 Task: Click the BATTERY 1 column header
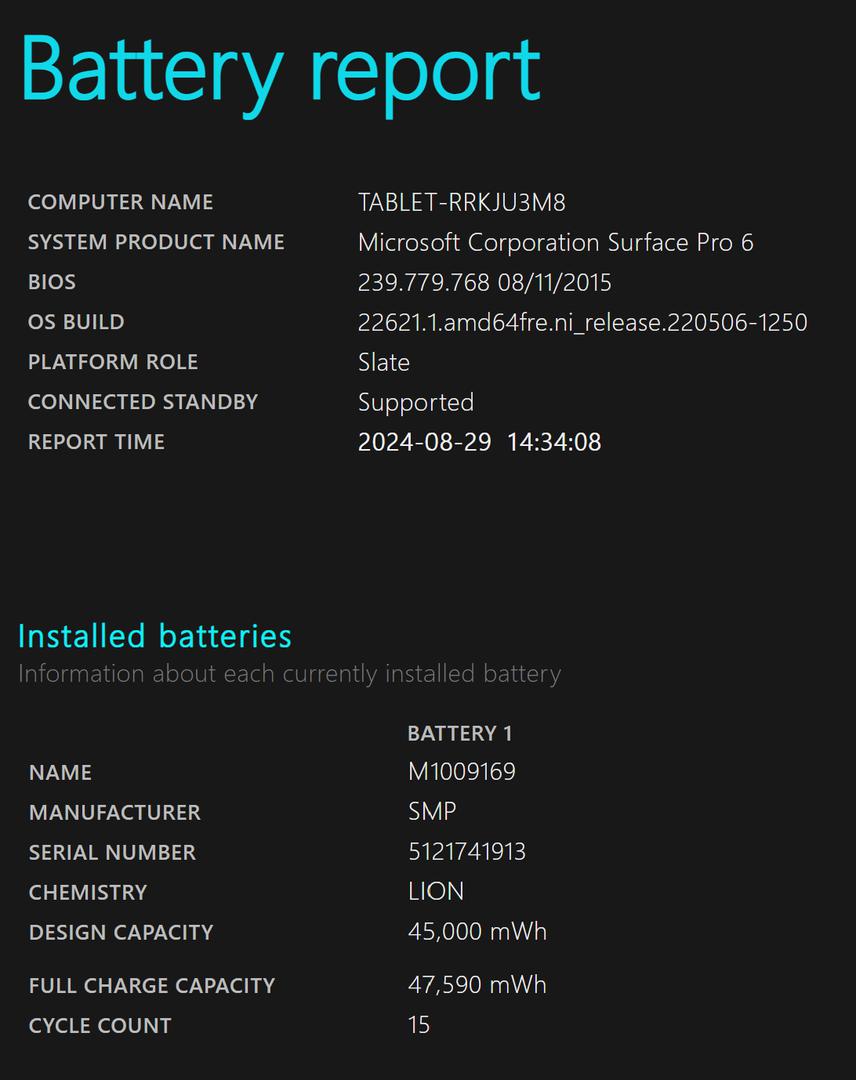point(460,734)
